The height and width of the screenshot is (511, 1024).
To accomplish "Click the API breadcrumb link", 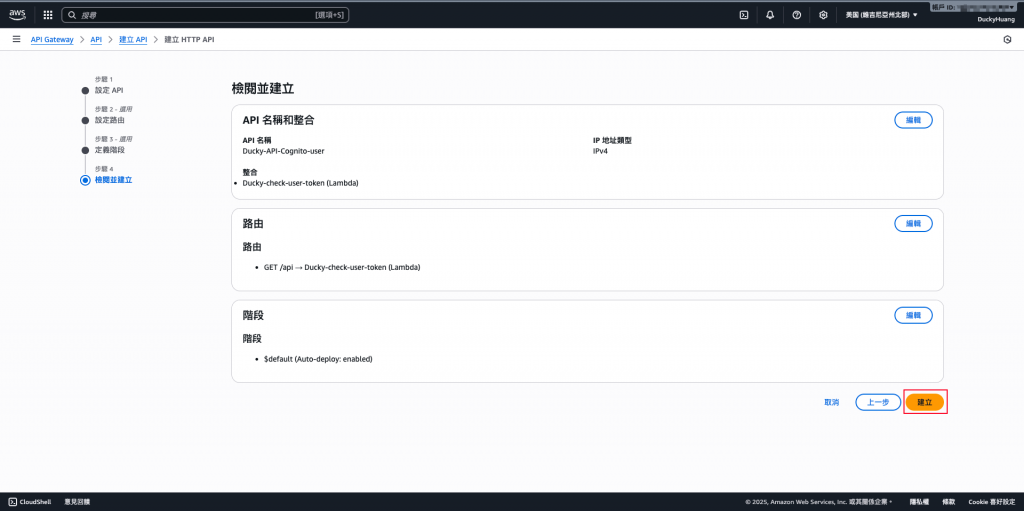I will [x=96, y=40].
